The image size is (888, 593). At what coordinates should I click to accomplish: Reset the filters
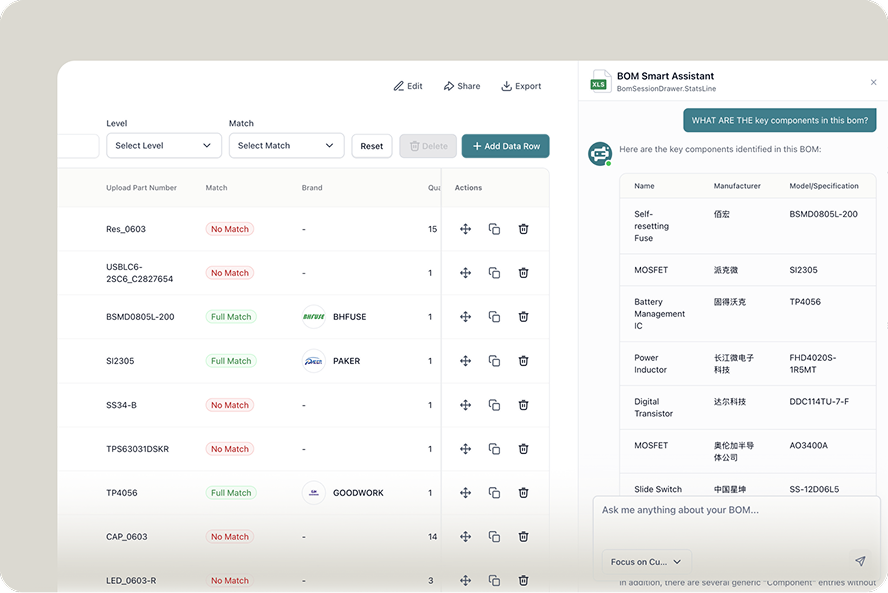[372, 146]
